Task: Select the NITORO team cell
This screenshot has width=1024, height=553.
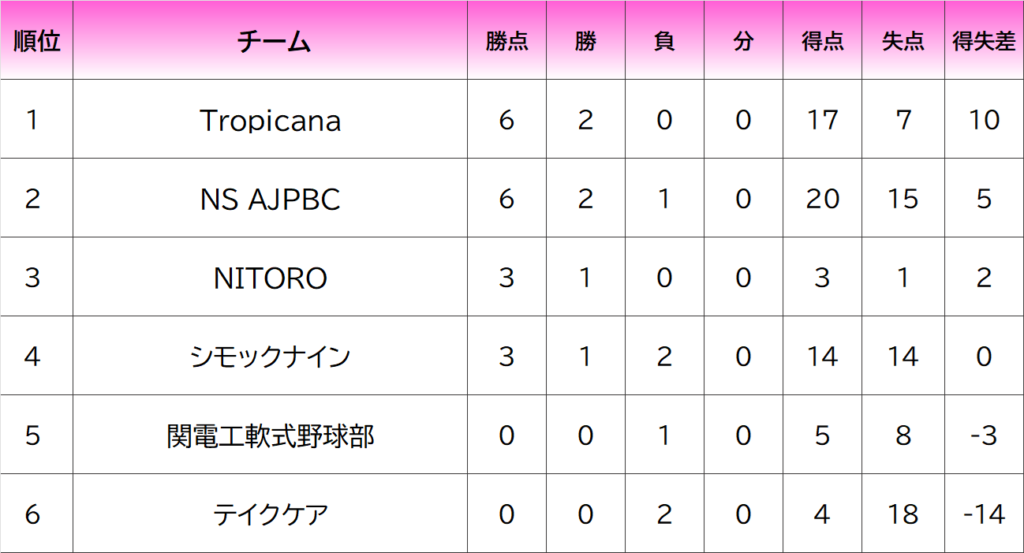Action: pos(270,277)
